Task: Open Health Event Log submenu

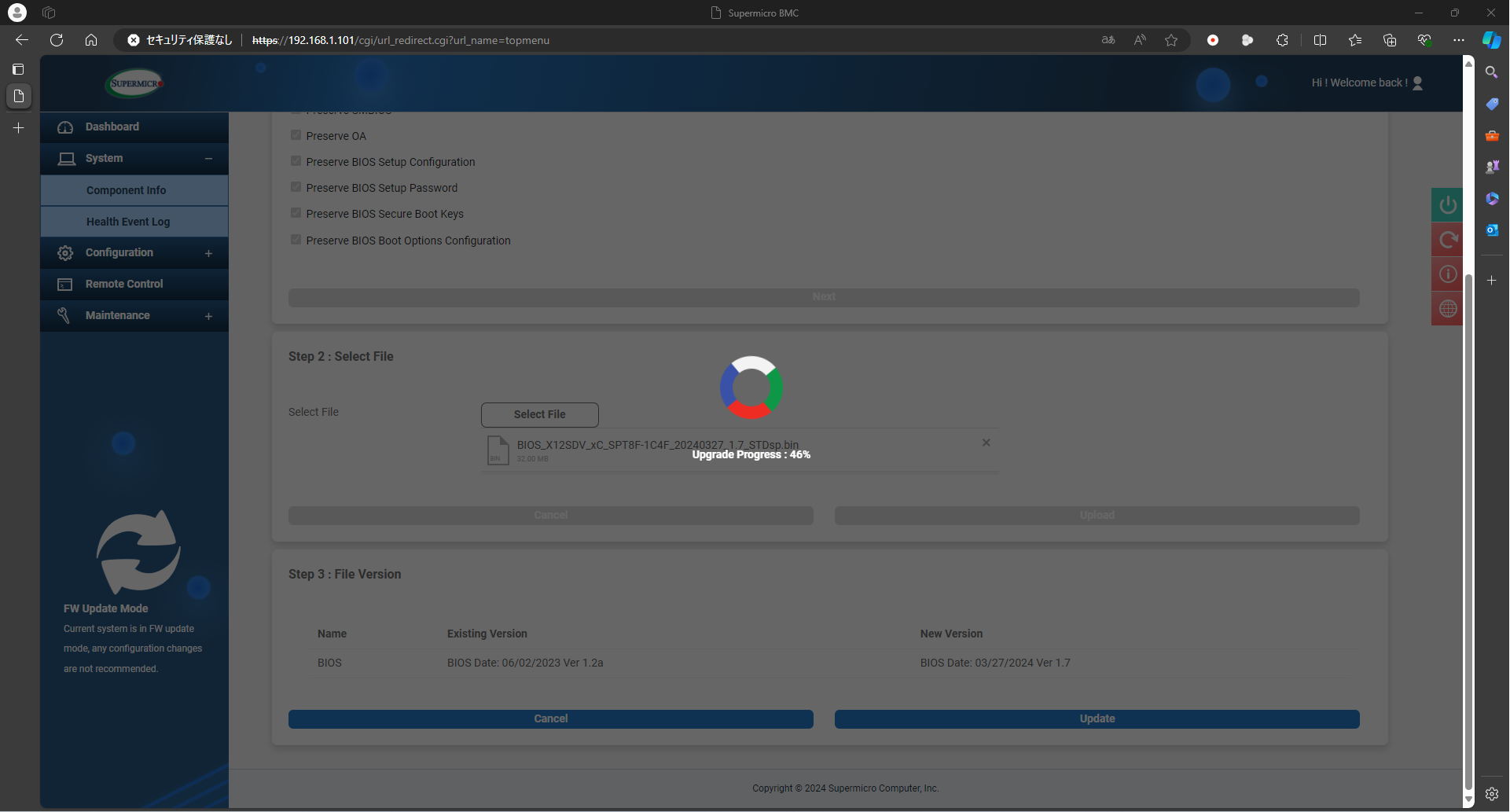Action: tap(134, 222)
